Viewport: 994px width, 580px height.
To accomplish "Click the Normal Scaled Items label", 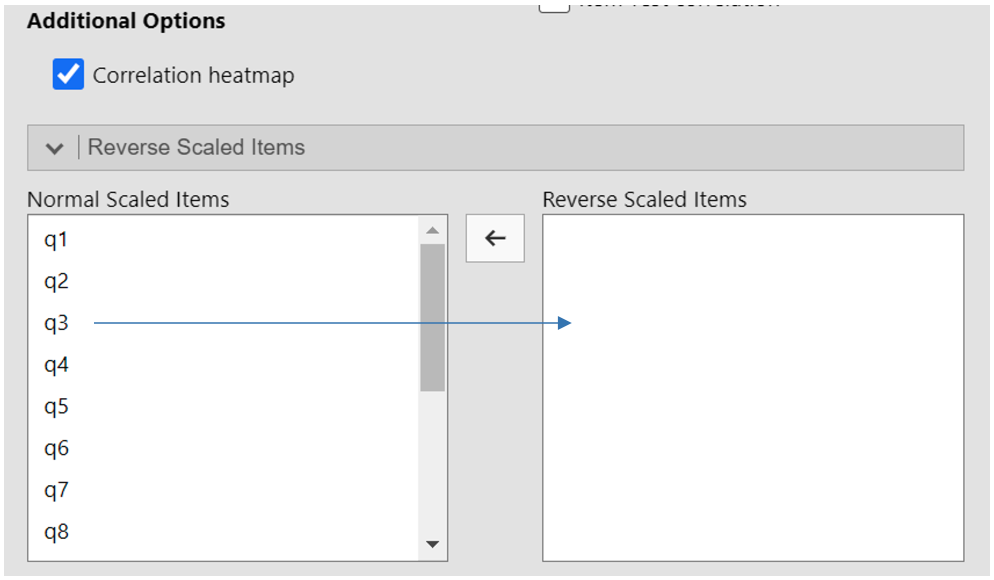I will (x=128, y=200).
